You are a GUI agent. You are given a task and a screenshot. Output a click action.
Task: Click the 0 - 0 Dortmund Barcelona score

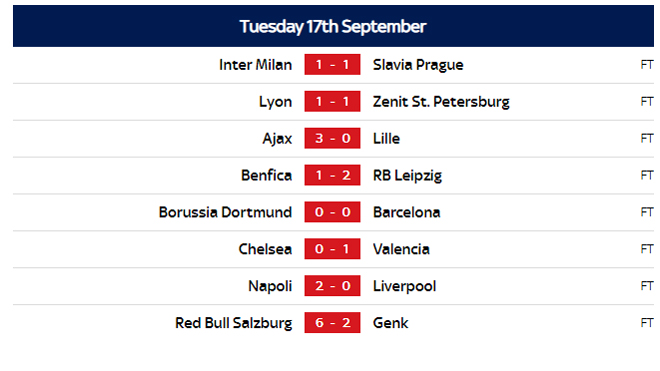(332, 212)
